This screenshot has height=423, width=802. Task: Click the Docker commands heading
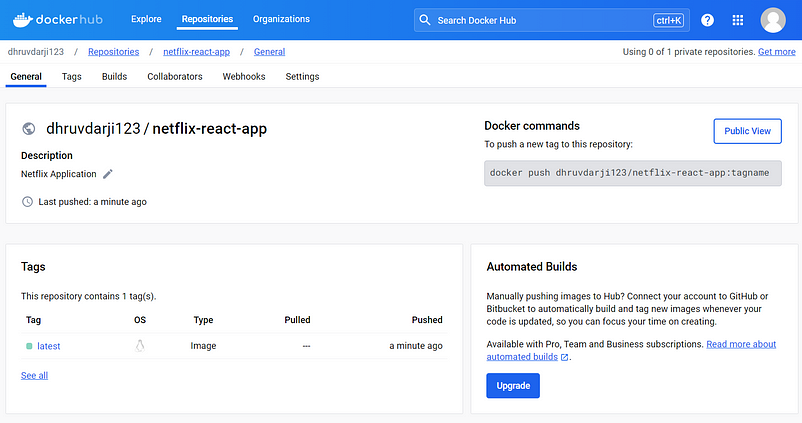pyautogui.click(x=532, y=126)
